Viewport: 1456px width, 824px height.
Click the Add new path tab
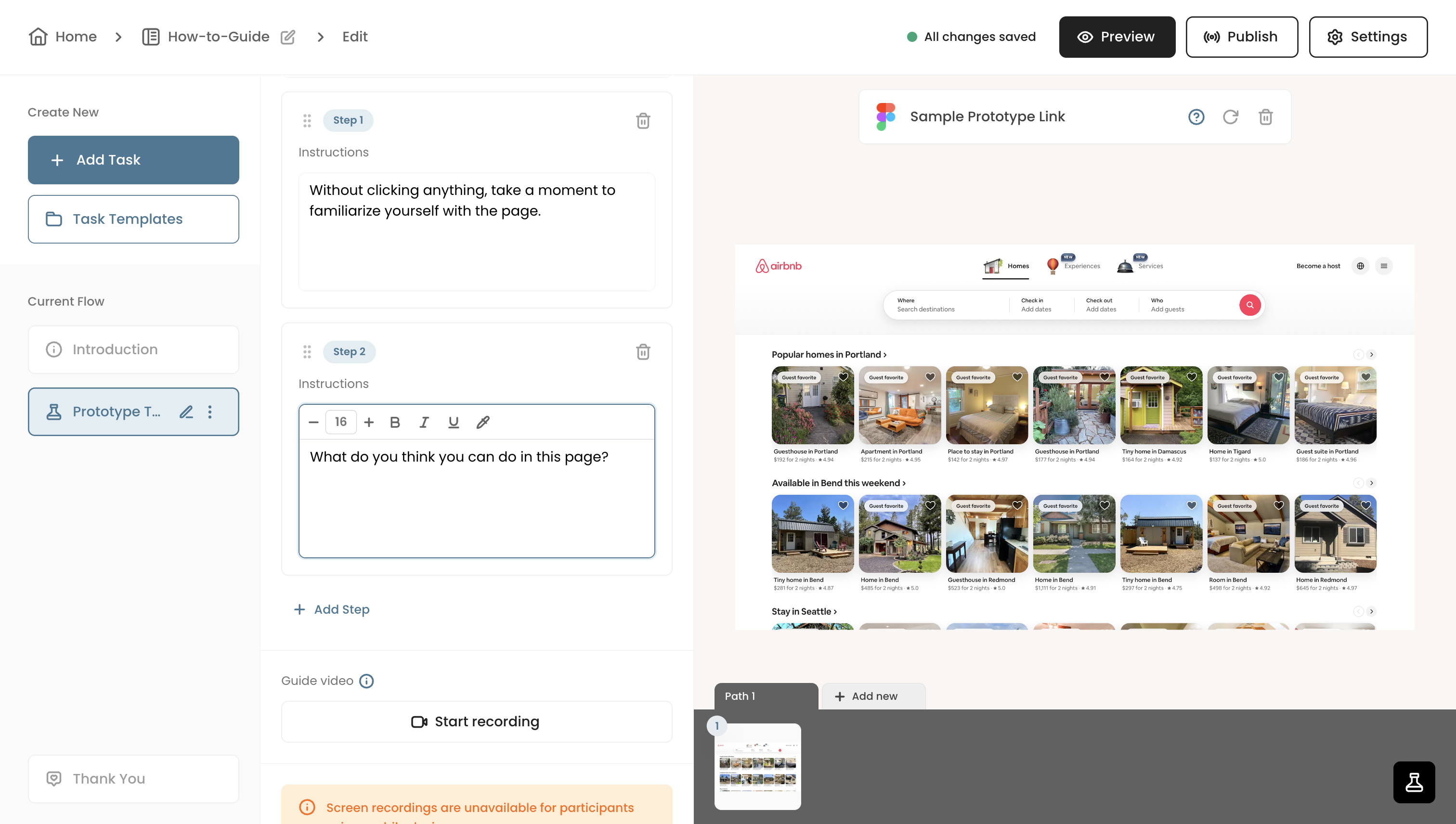(873, 696)
